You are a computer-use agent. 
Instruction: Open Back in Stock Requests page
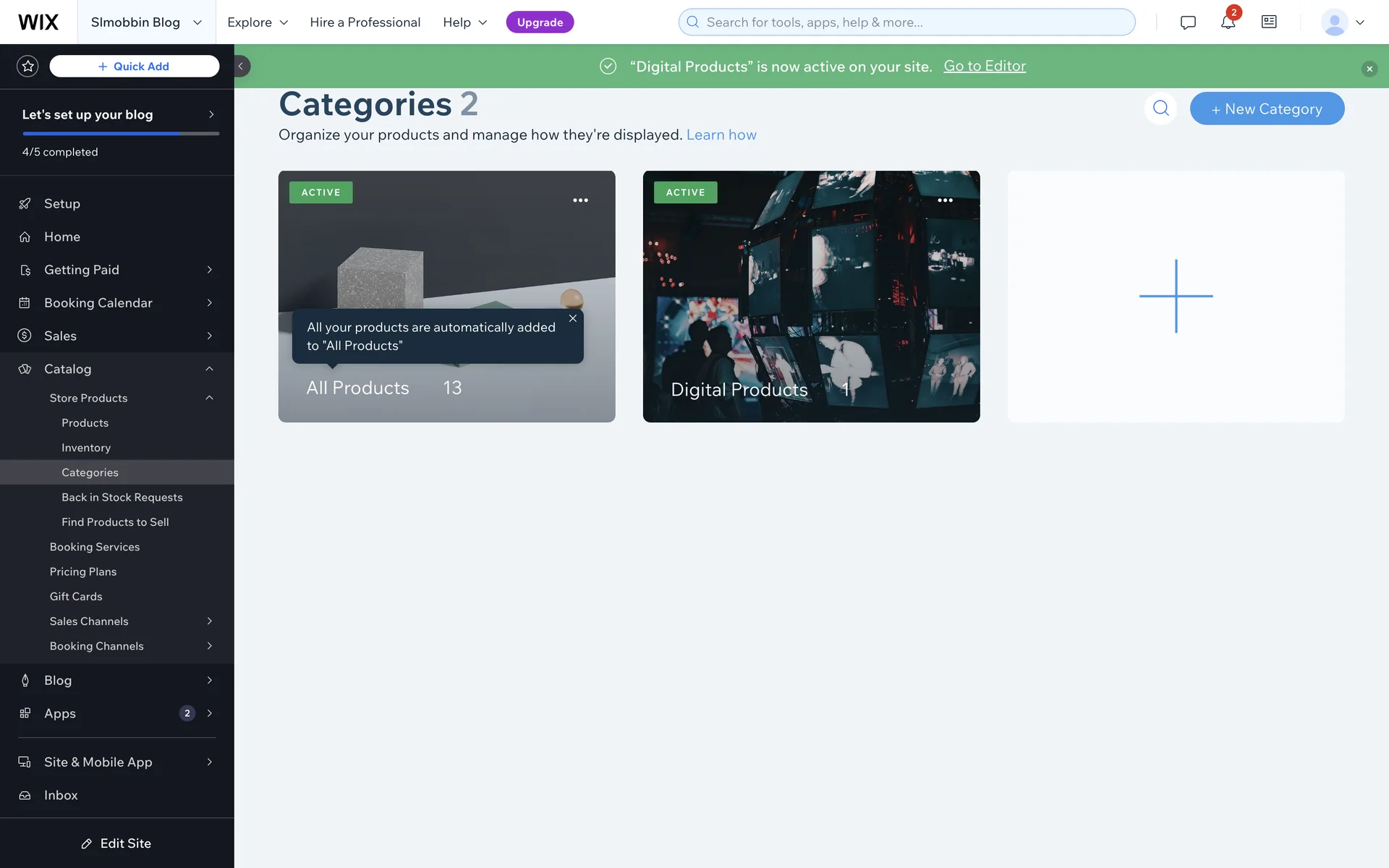coord(122,498)
